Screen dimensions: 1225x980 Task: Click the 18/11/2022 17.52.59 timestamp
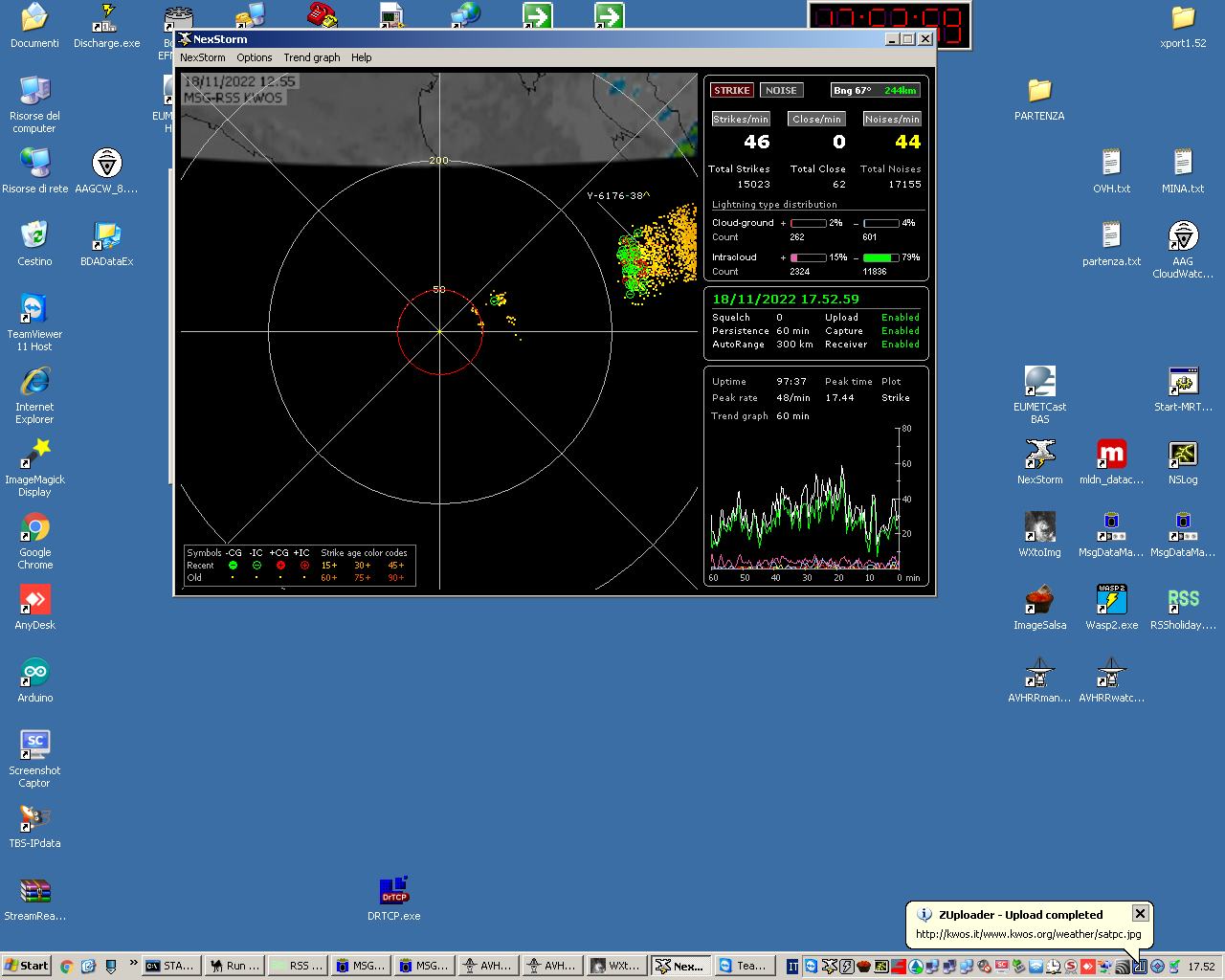[786, 299]
